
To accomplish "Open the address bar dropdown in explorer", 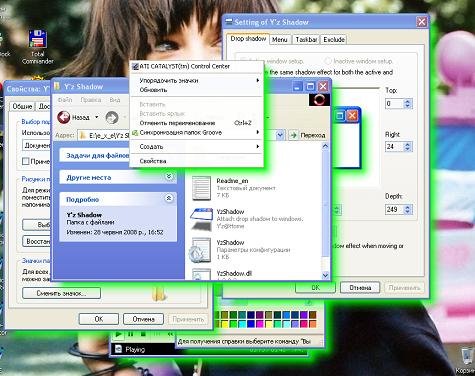I will [x=280, y=135].
